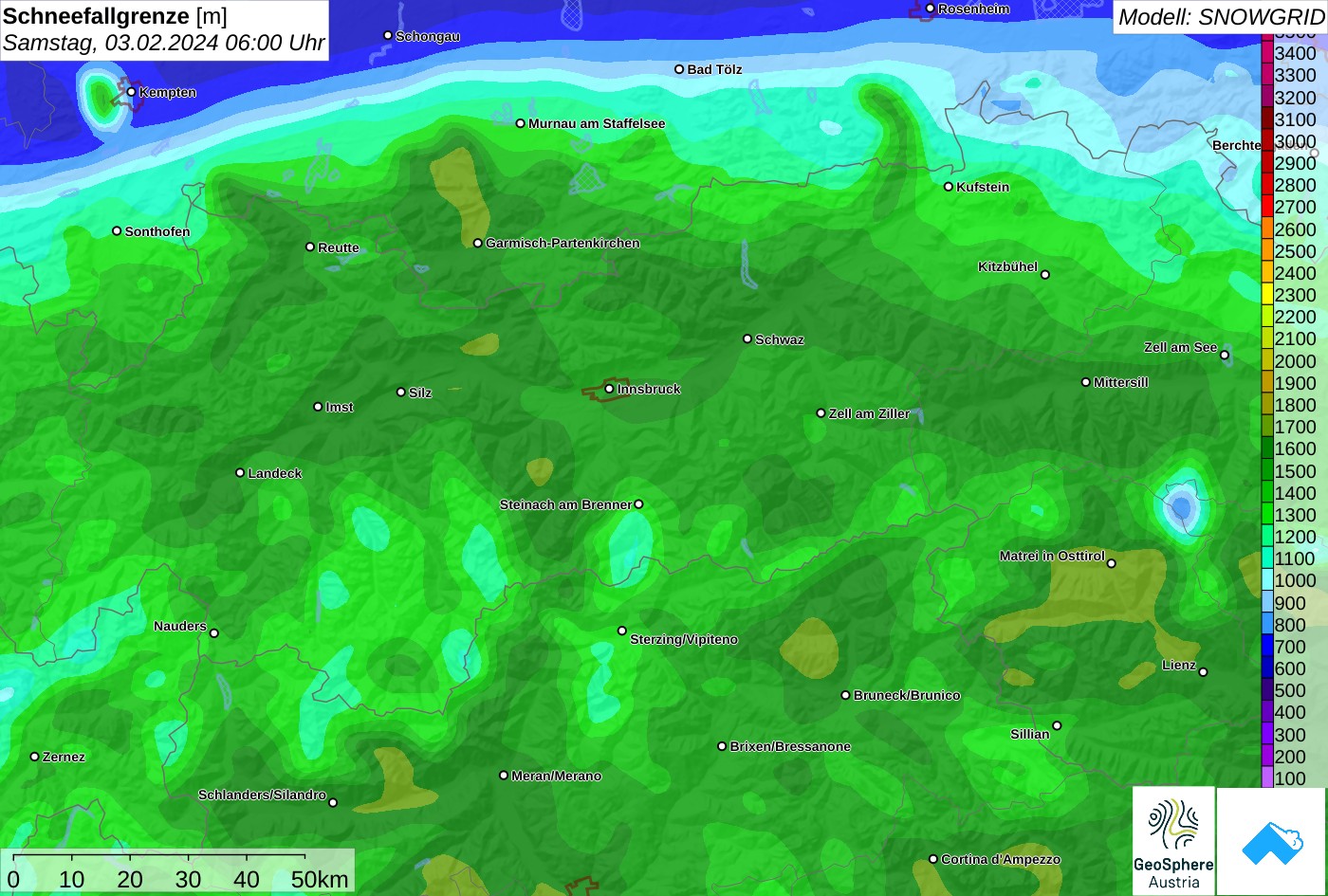Select the Bad Tölz map marker
This screenshot has width=1328, height=896.
coord(679,69)
